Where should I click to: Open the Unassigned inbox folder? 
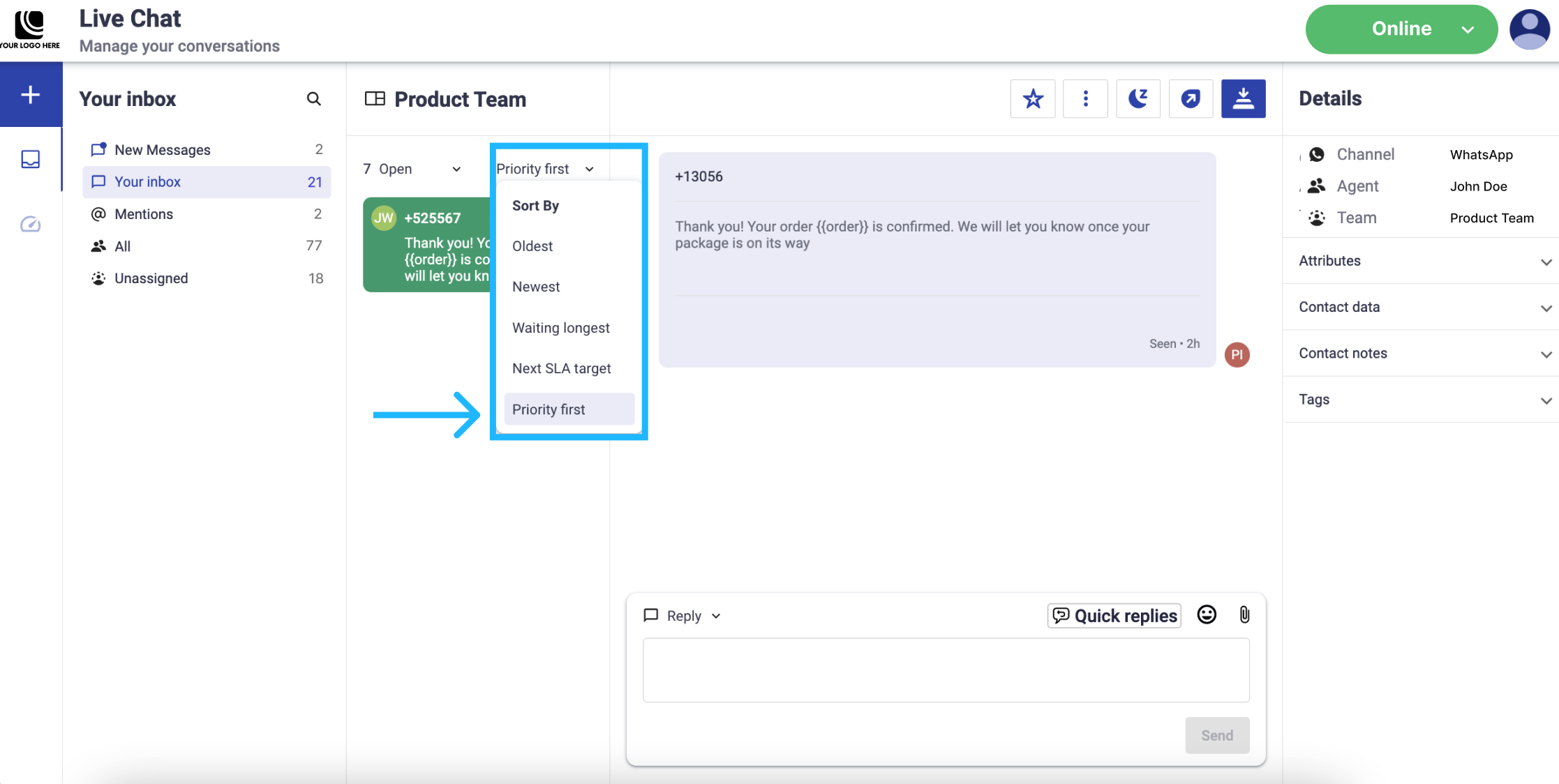tap(151, 278)
